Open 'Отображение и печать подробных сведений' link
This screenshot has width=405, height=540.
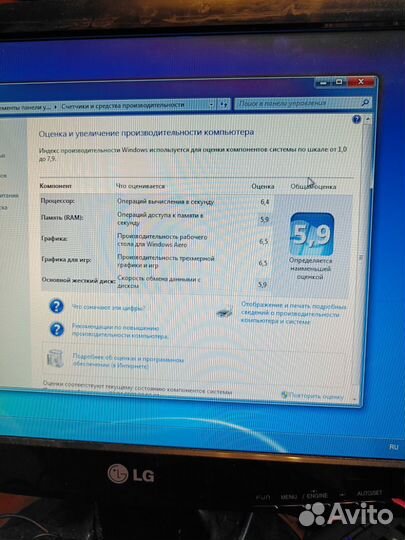click(293, 313)
